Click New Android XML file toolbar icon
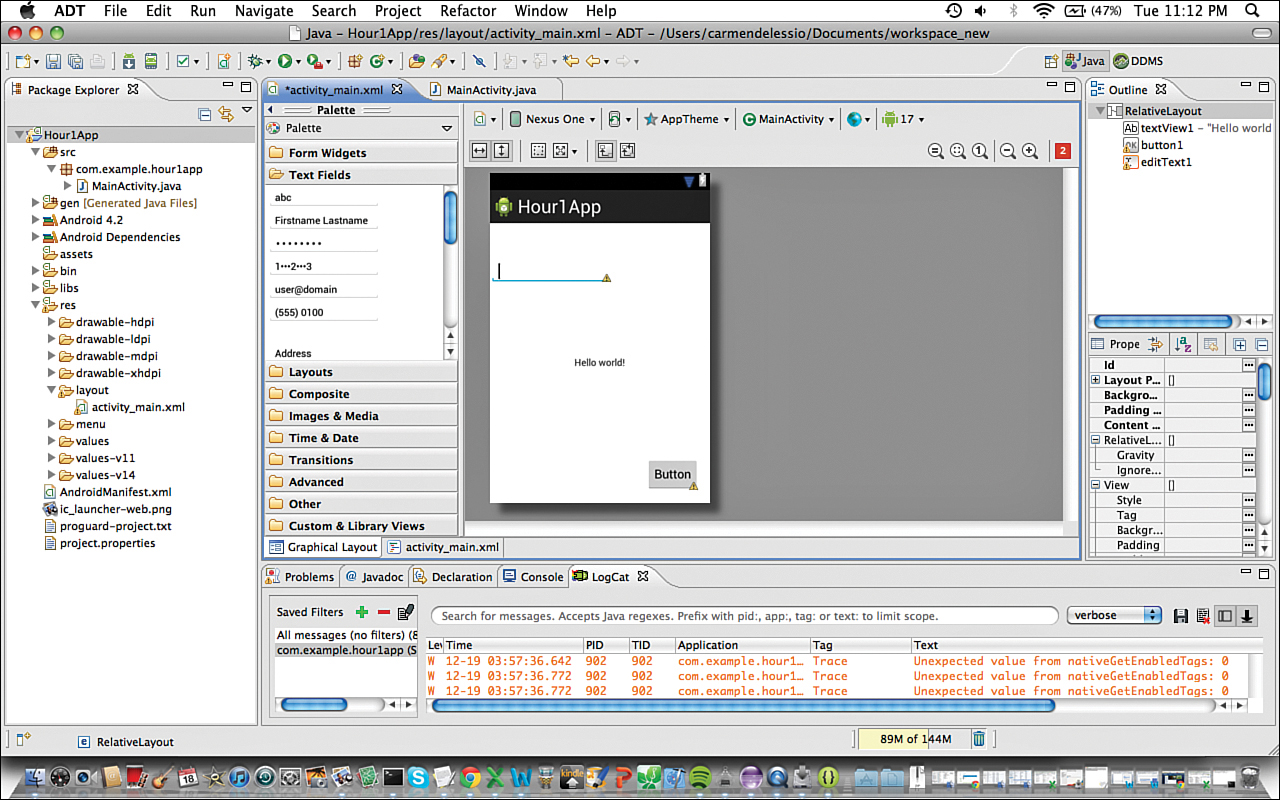The width and height of the screenshot is (1280, 800). coord(225,61)
